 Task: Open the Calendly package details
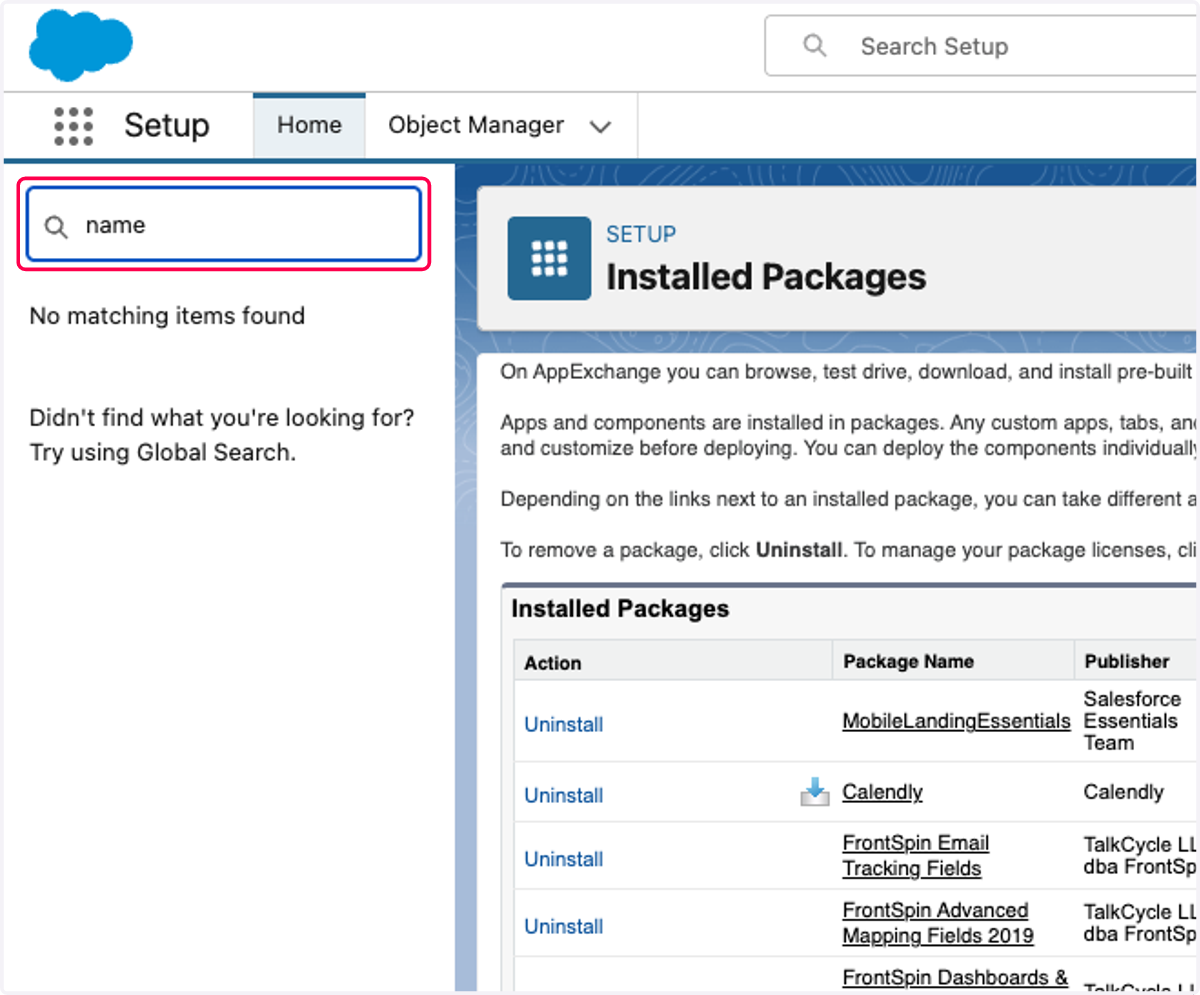click(882, 792)
